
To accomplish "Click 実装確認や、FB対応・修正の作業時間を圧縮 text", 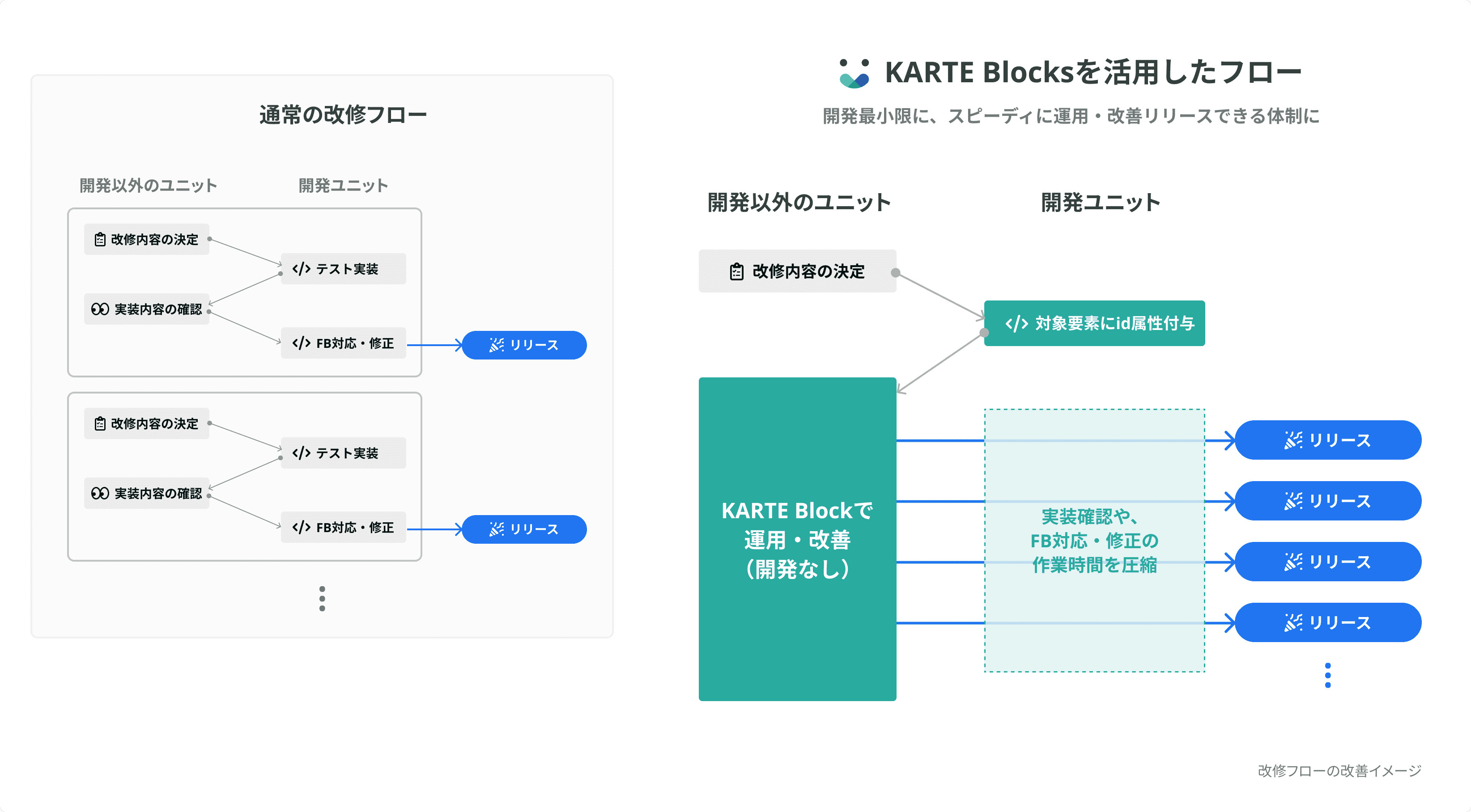I will tap(1095, 541).
